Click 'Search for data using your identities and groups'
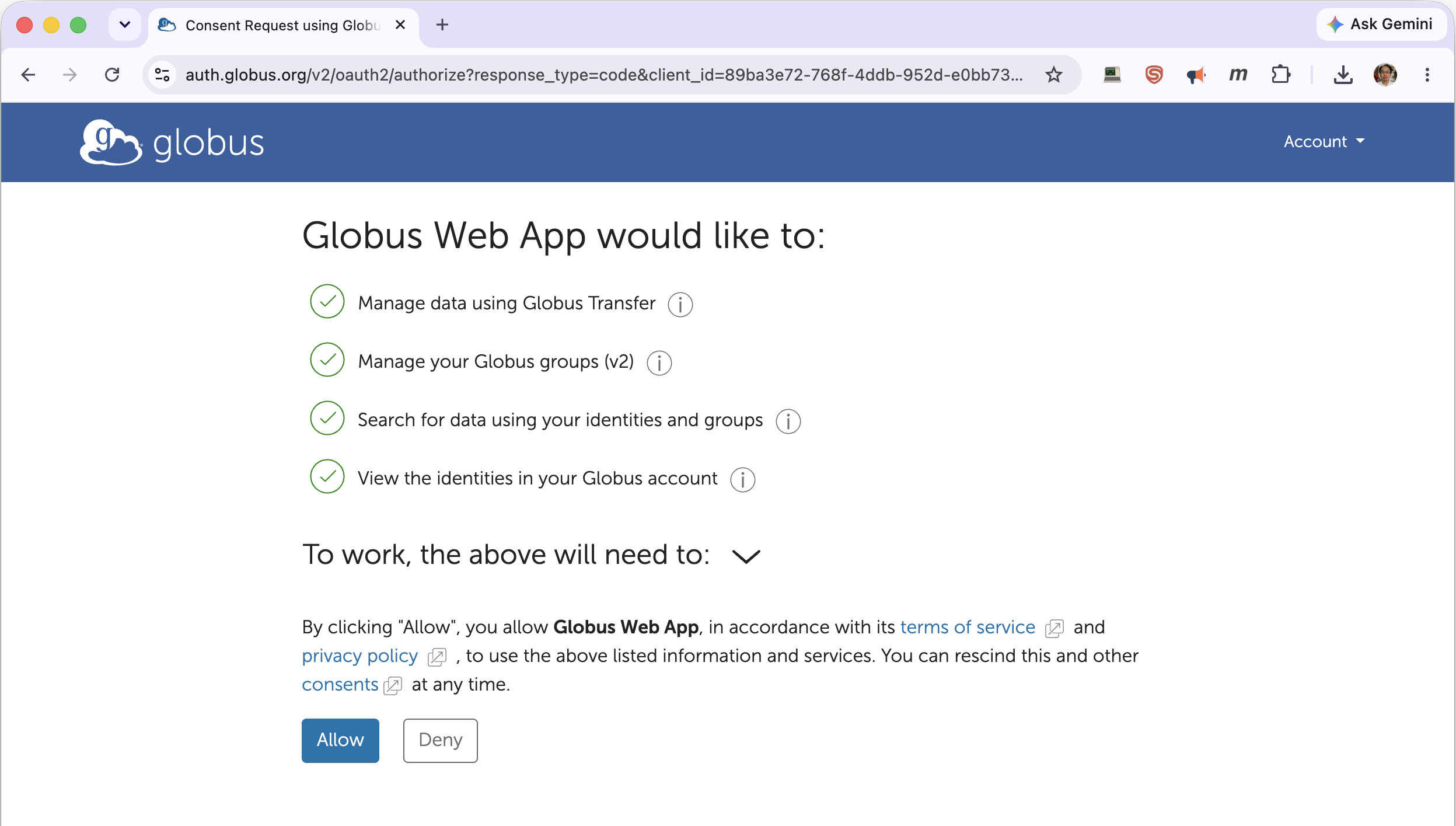Screen dimensions: 1456x826 pyautogui.click(x=560, y=420)
